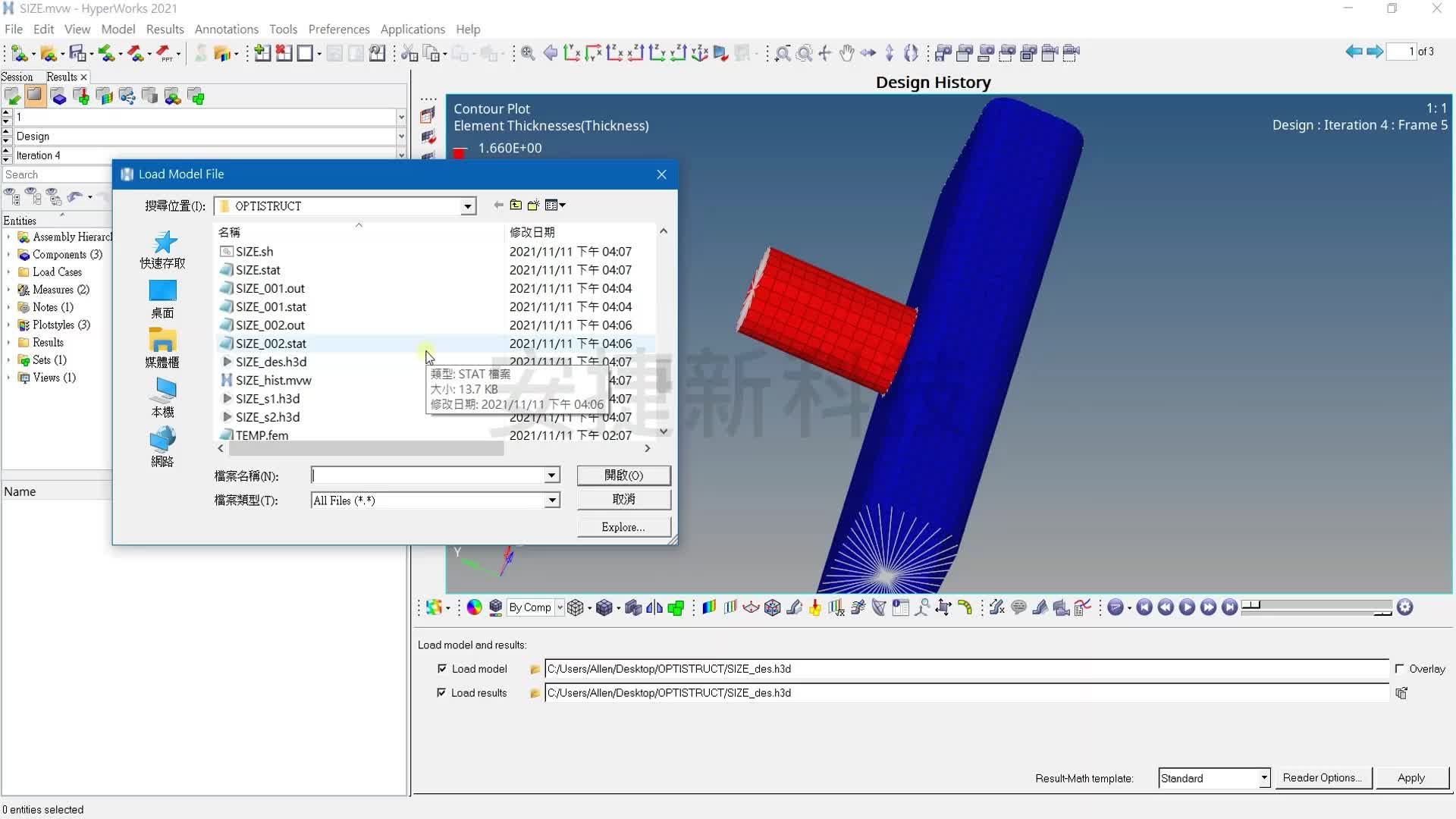Click the Publish to PPT icon
This screenshot has height=819, width=1456.
coord(165,53)
